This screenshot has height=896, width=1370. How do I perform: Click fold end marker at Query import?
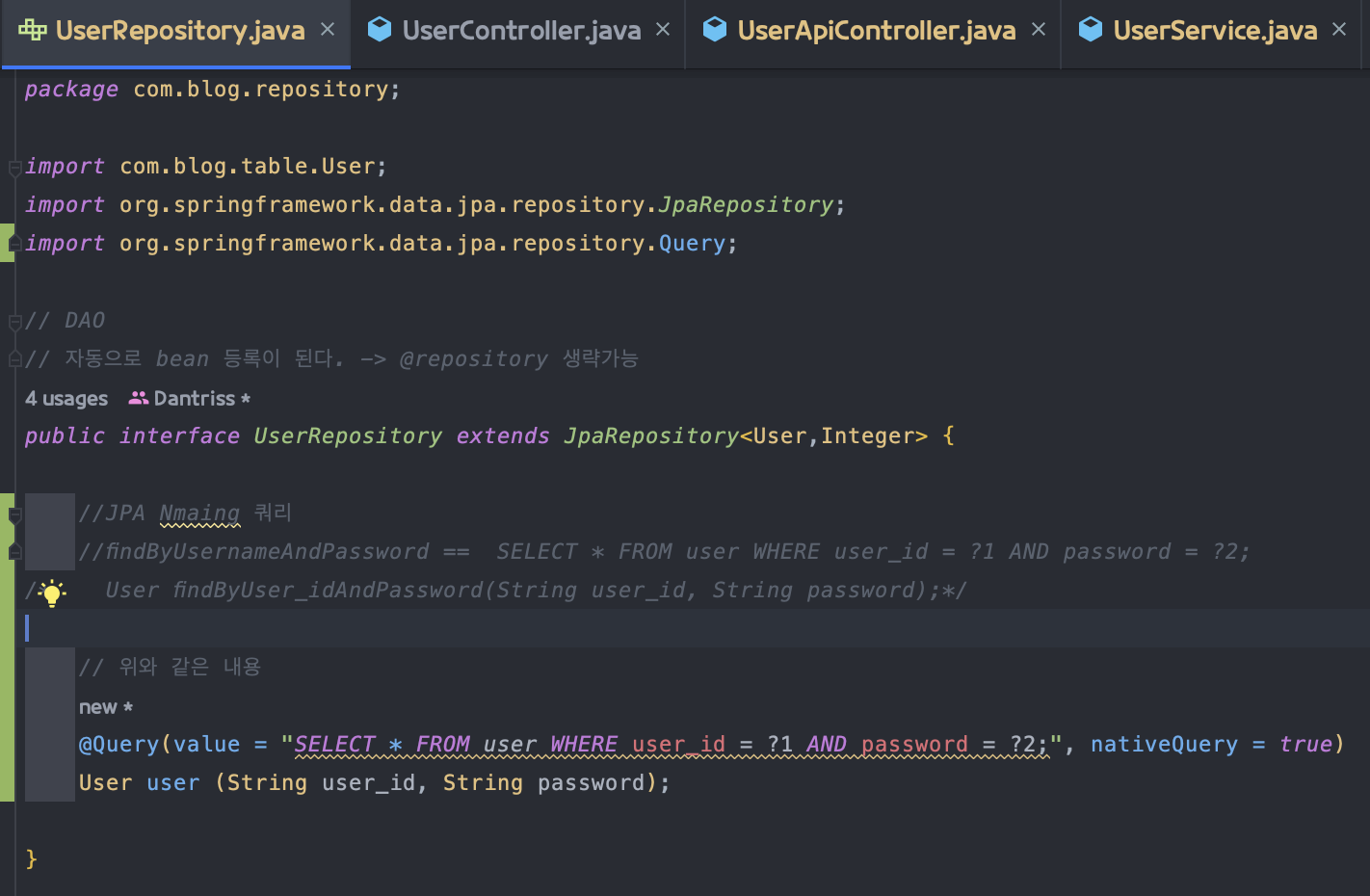tap(14, 245)
